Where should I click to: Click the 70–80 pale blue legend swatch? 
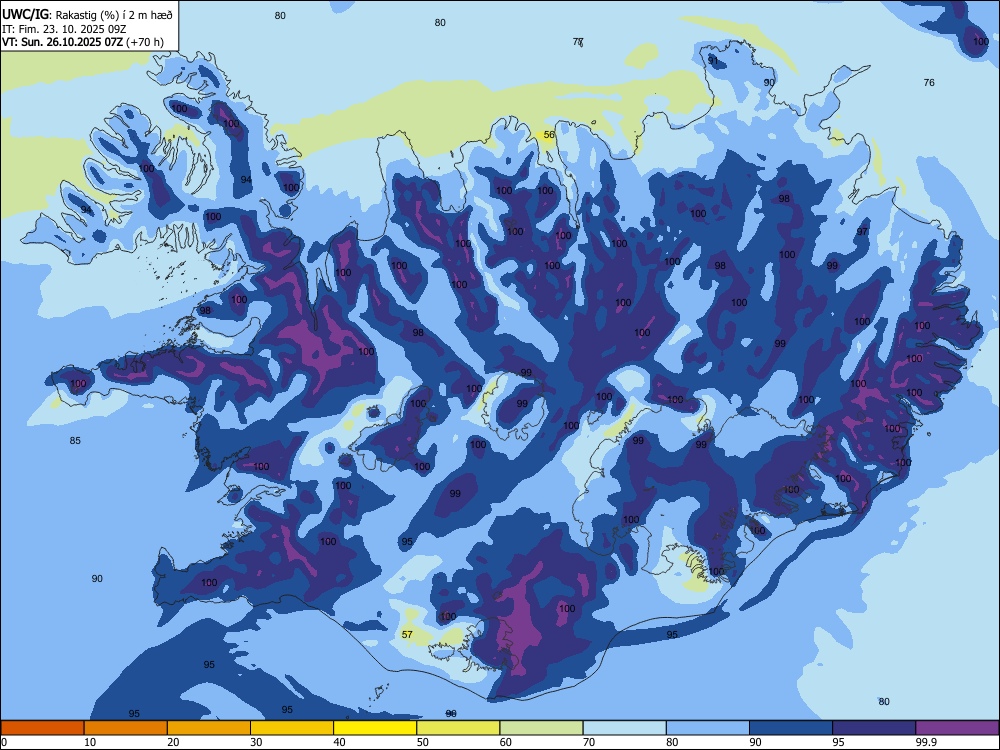[624, 728]
